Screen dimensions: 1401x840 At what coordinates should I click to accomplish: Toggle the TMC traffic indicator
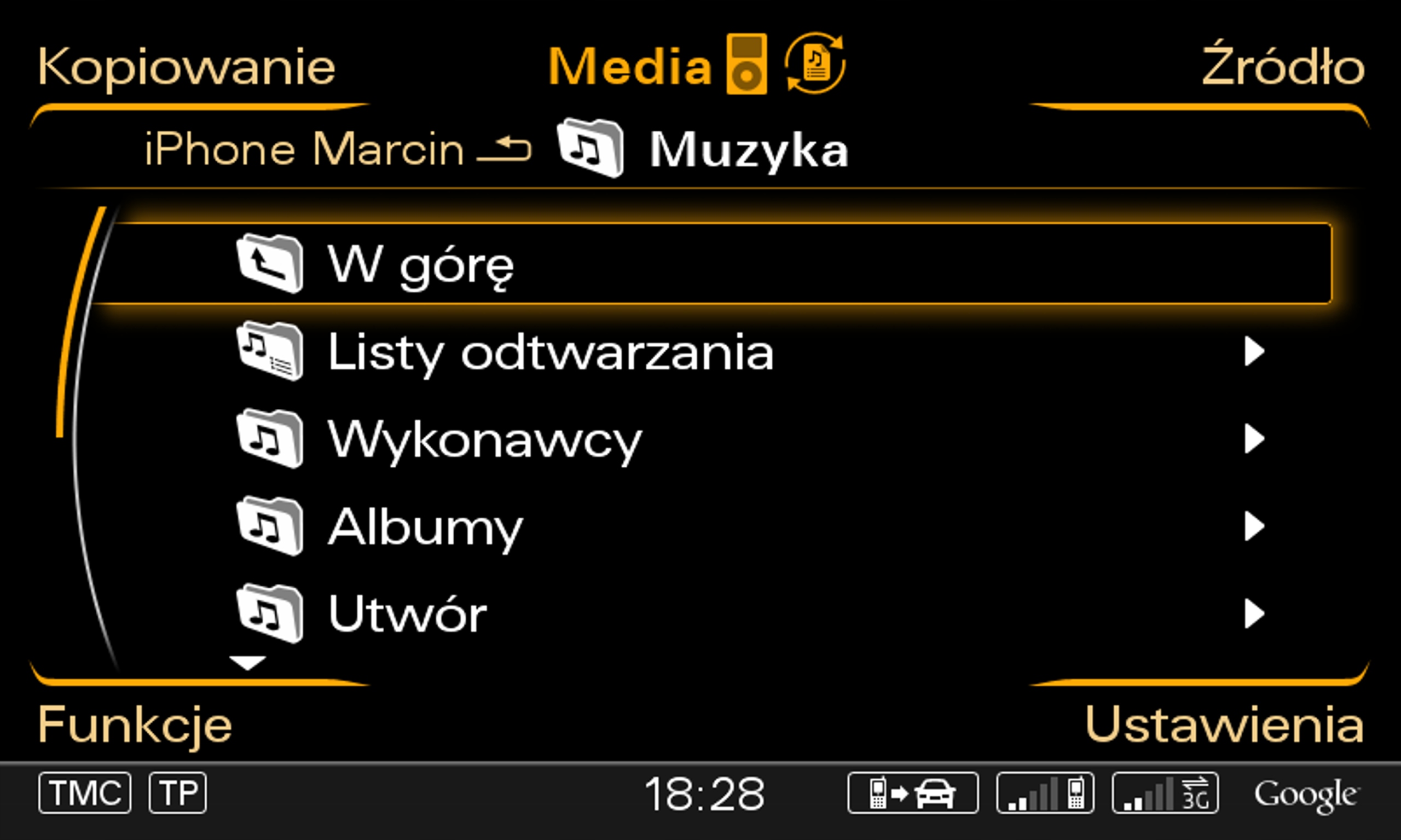coord(85,793)
